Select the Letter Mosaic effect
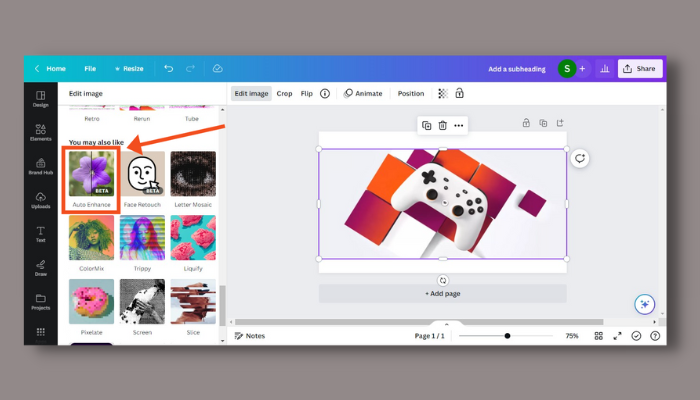 tap(193, 173)
